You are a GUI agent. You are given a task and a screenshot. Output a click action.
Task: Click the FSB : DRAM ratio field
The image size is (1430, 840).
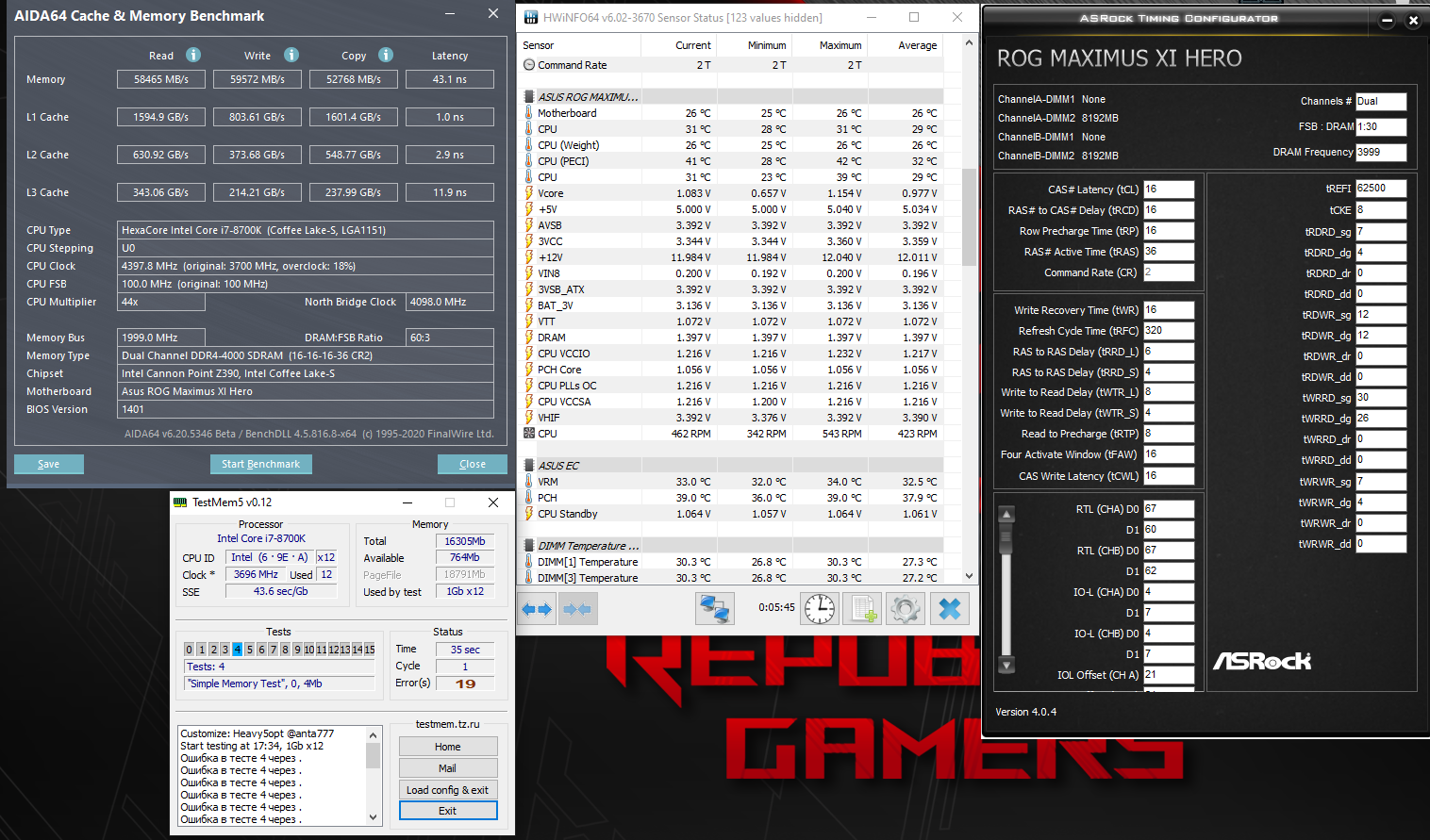coord(1381,126)
